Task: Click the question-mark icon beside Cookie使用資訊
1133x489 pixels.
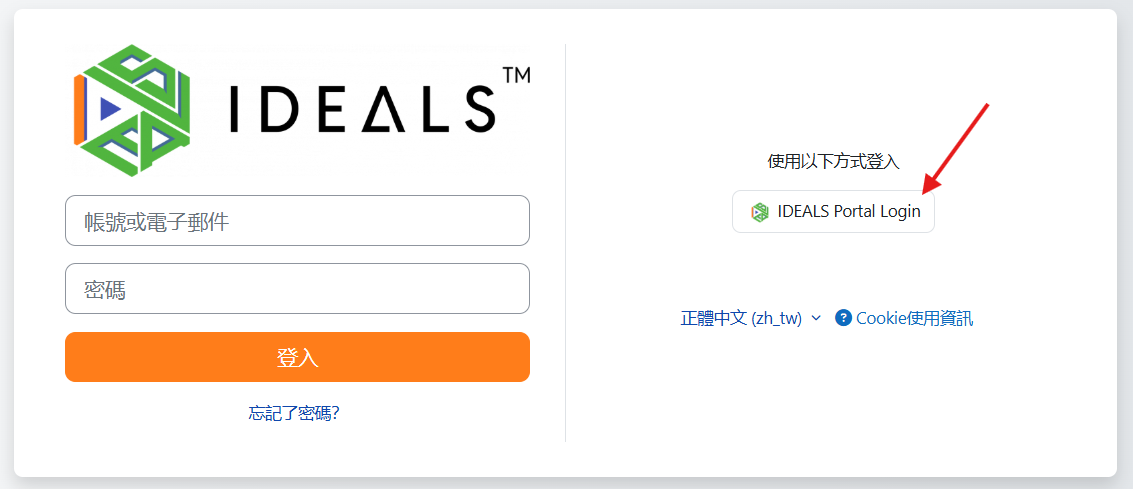Action: point(843,318)
